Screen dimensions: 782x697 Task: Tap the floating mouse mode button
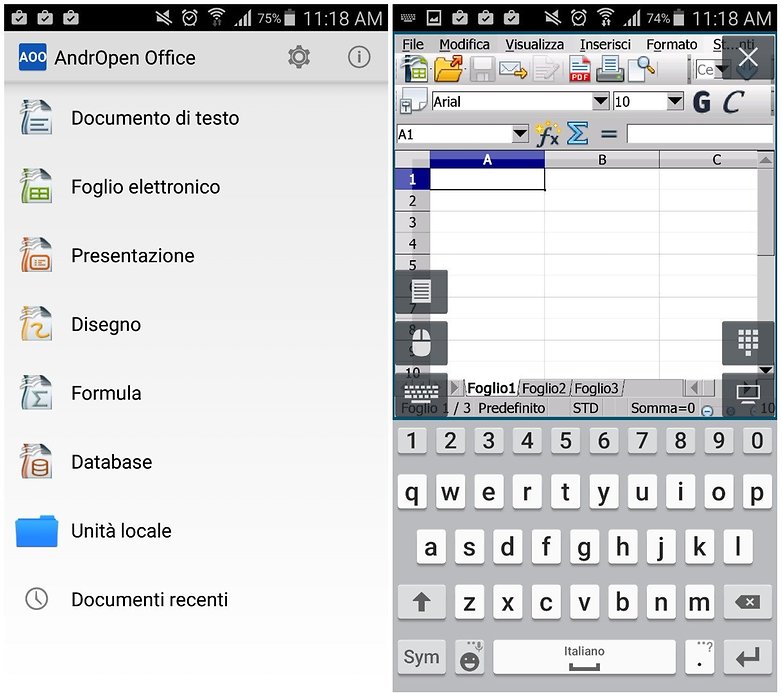pyautogui.click(x=421, y=343)
